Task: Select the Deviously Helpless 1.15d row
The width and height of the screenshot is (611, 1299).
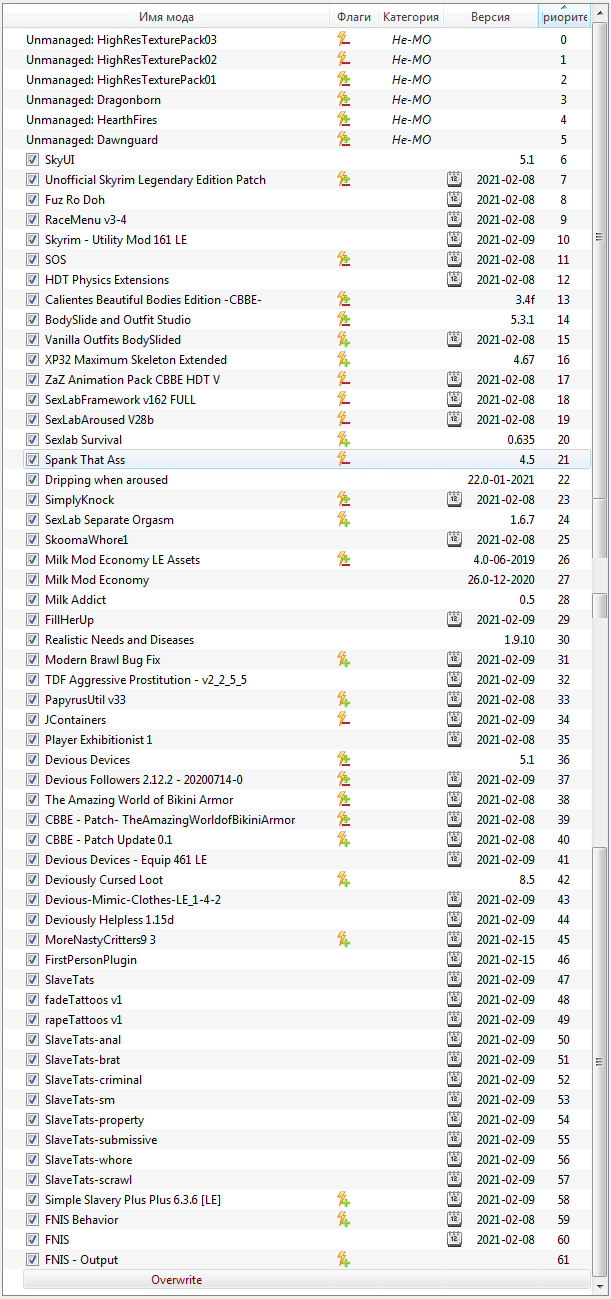Action: pos(306,920)
